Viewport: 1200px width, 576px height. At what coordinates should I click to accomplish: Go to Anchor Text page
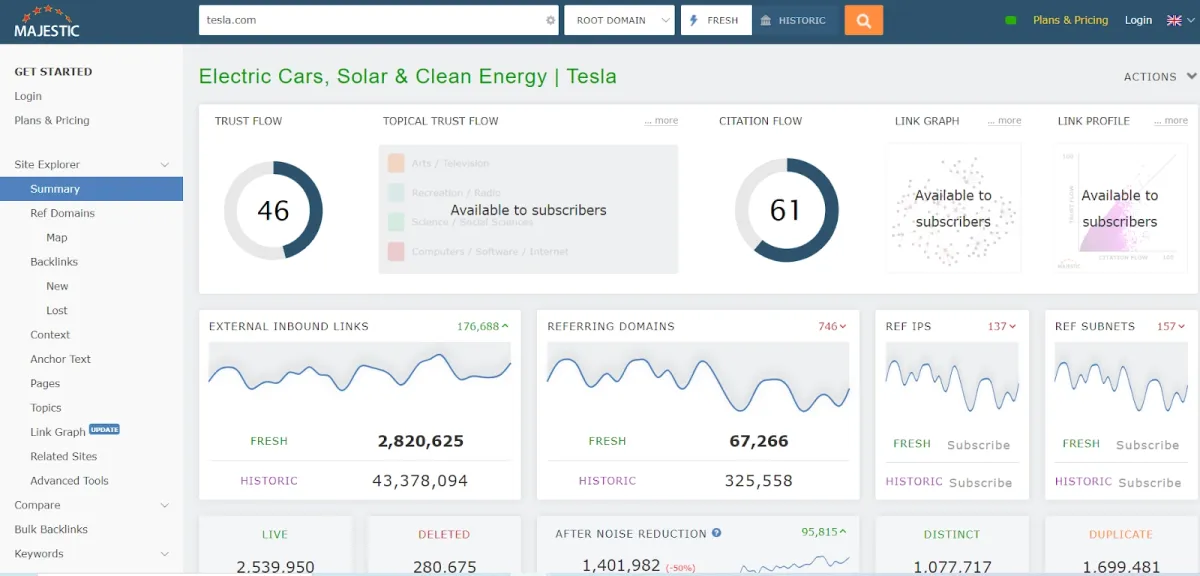click(x=60, y=359)
